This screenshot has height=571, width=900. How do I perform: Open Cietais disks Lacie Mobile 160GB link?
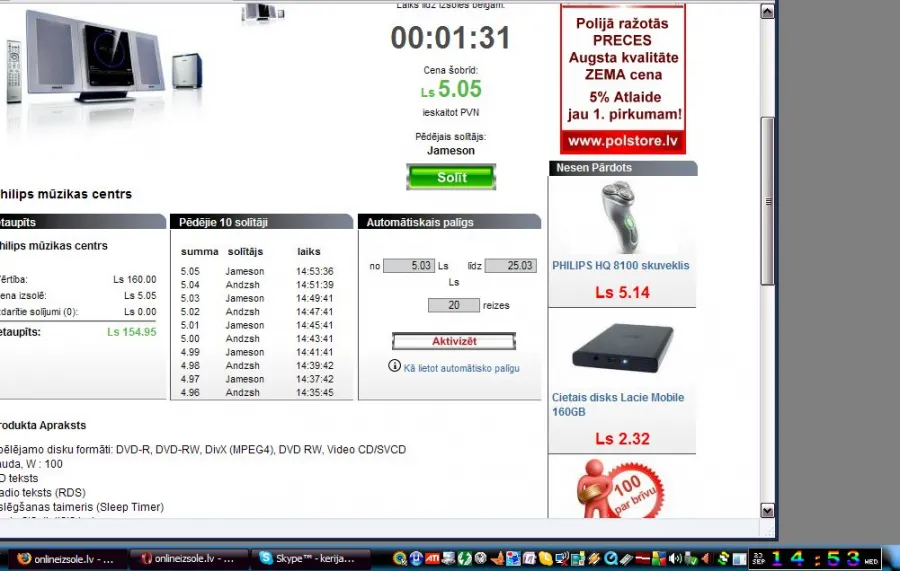point(618,405)
